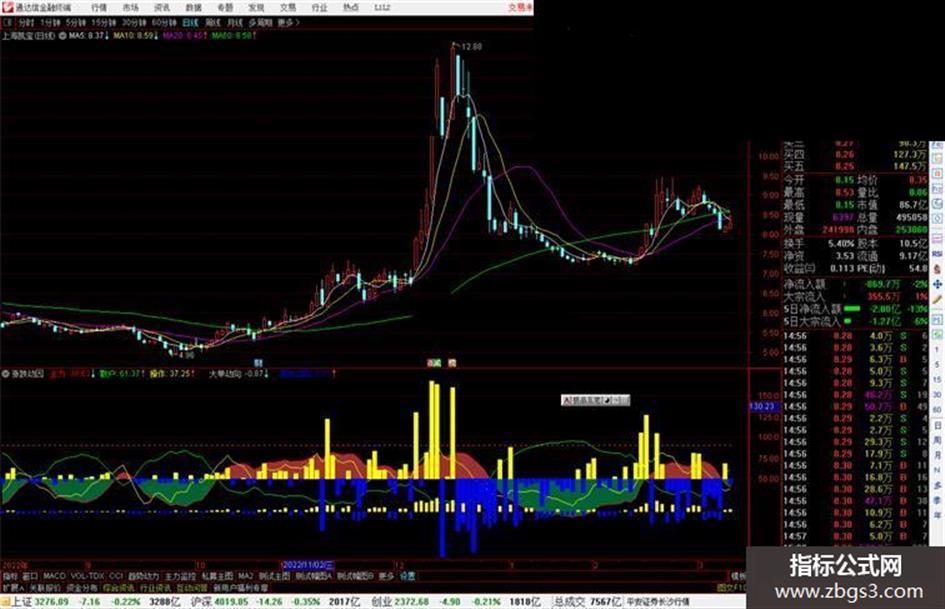Switch to the 30分钟 period
This screenshot has width=945, height=609.
point(133,22)
